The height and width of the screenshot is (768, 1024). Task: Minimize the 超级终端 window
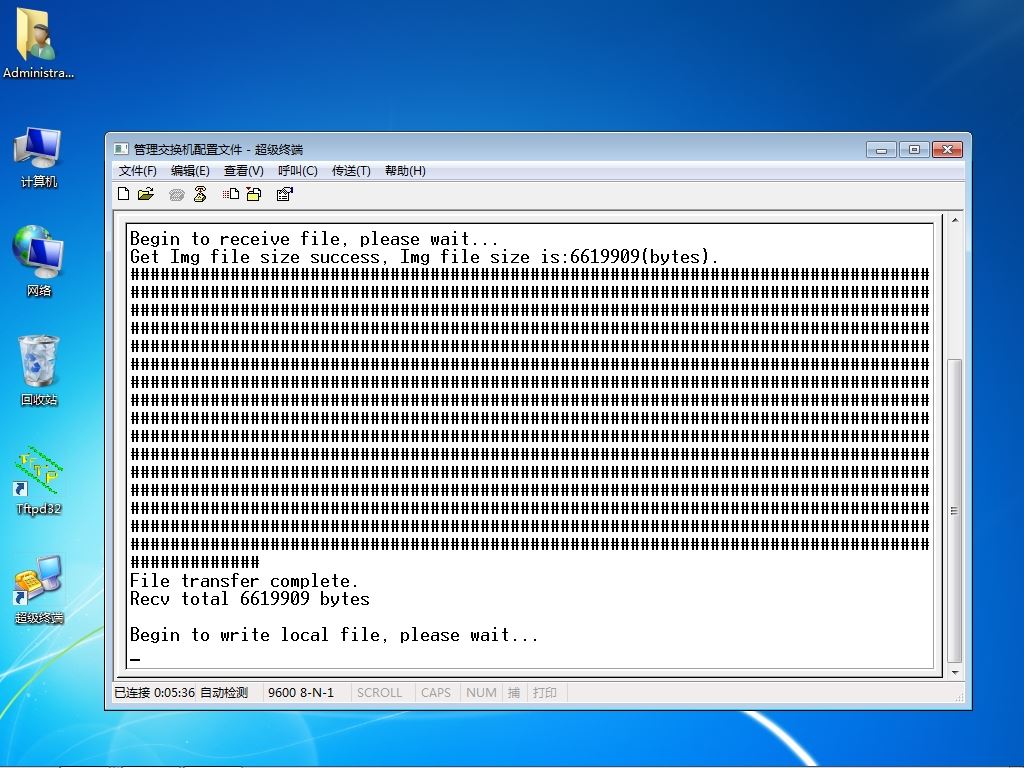[881, 150]
